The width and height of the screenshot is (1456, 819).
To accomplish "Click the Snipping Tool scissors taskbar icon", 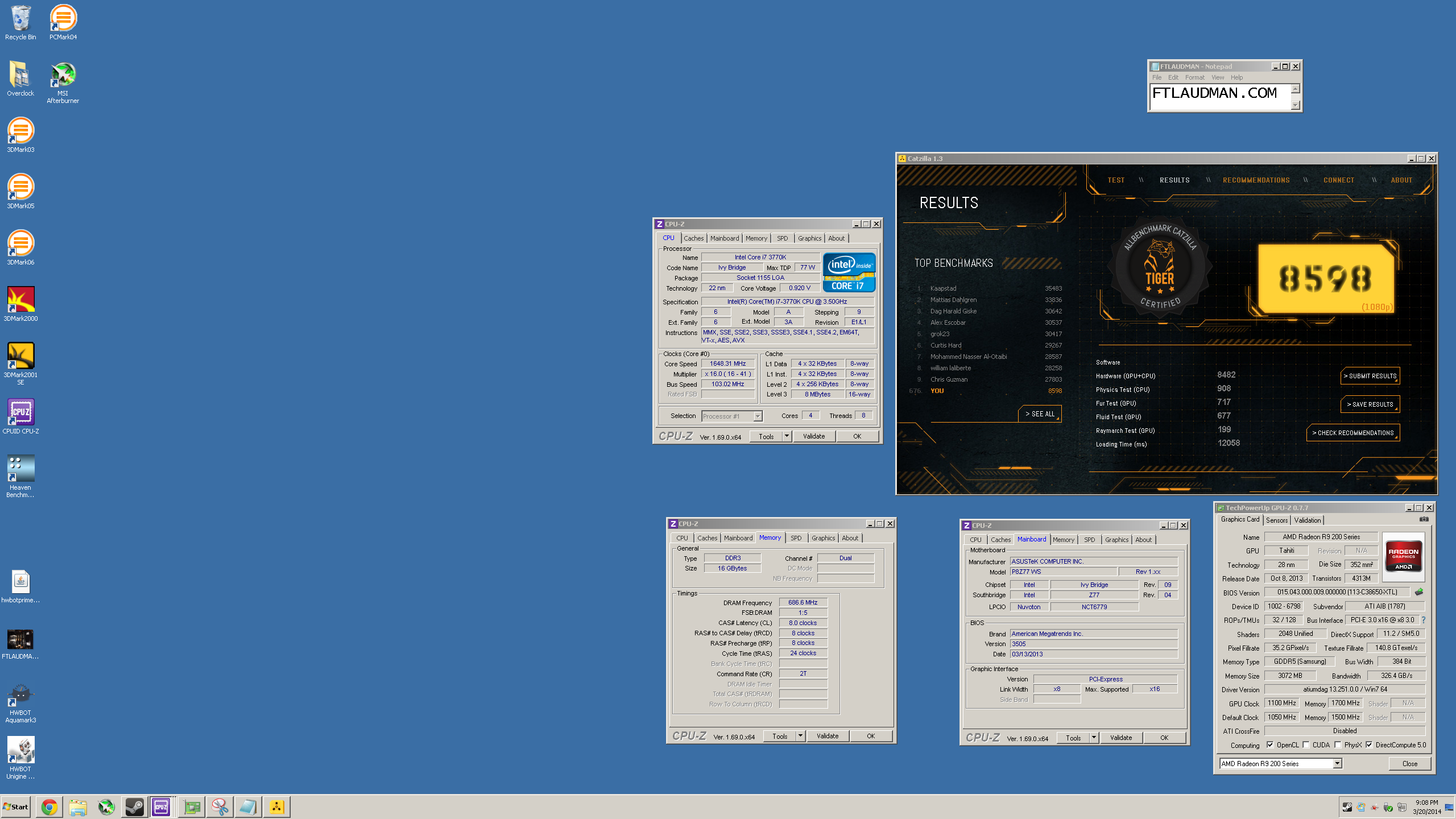I will pyautogui.click(x=220, y=807).
